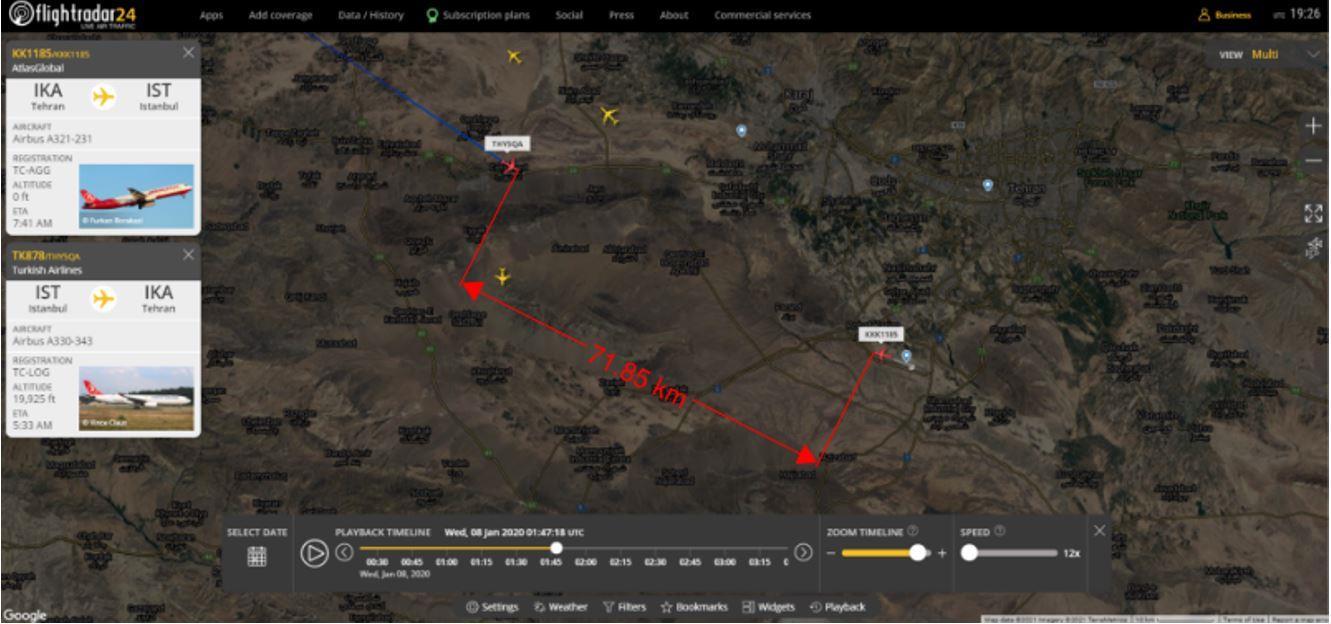Open the AtlasGlobal A321 aircraft photo

pos(136,196)
